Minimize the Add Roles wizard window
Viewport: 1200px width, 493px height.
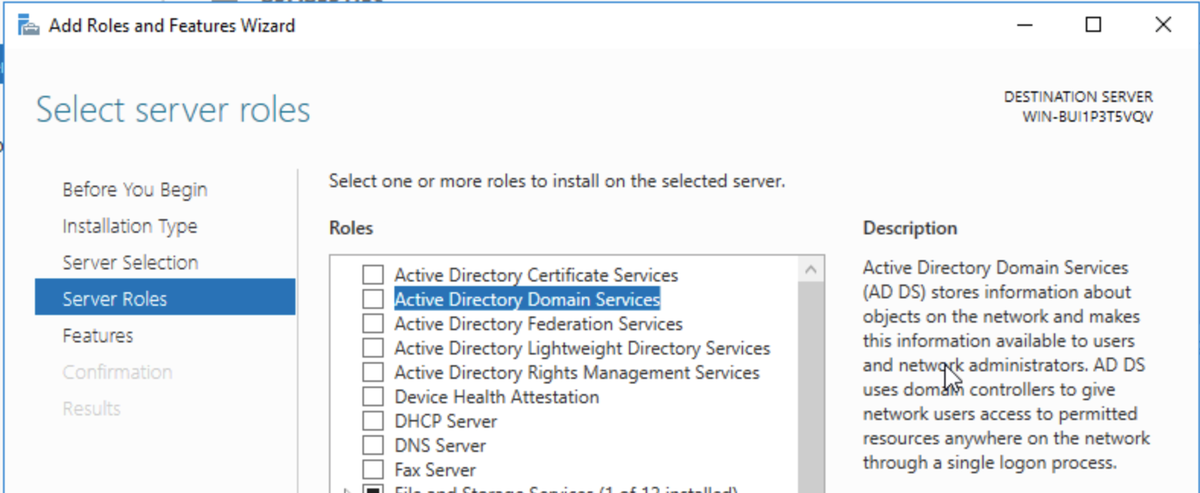1025,25
